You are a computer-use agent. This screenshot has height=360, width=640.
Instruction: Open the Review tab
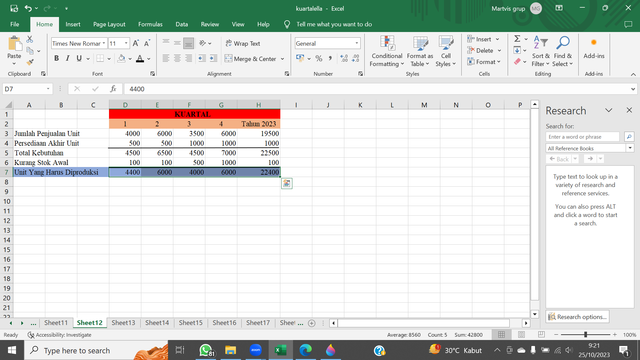(x=210, y=24)
